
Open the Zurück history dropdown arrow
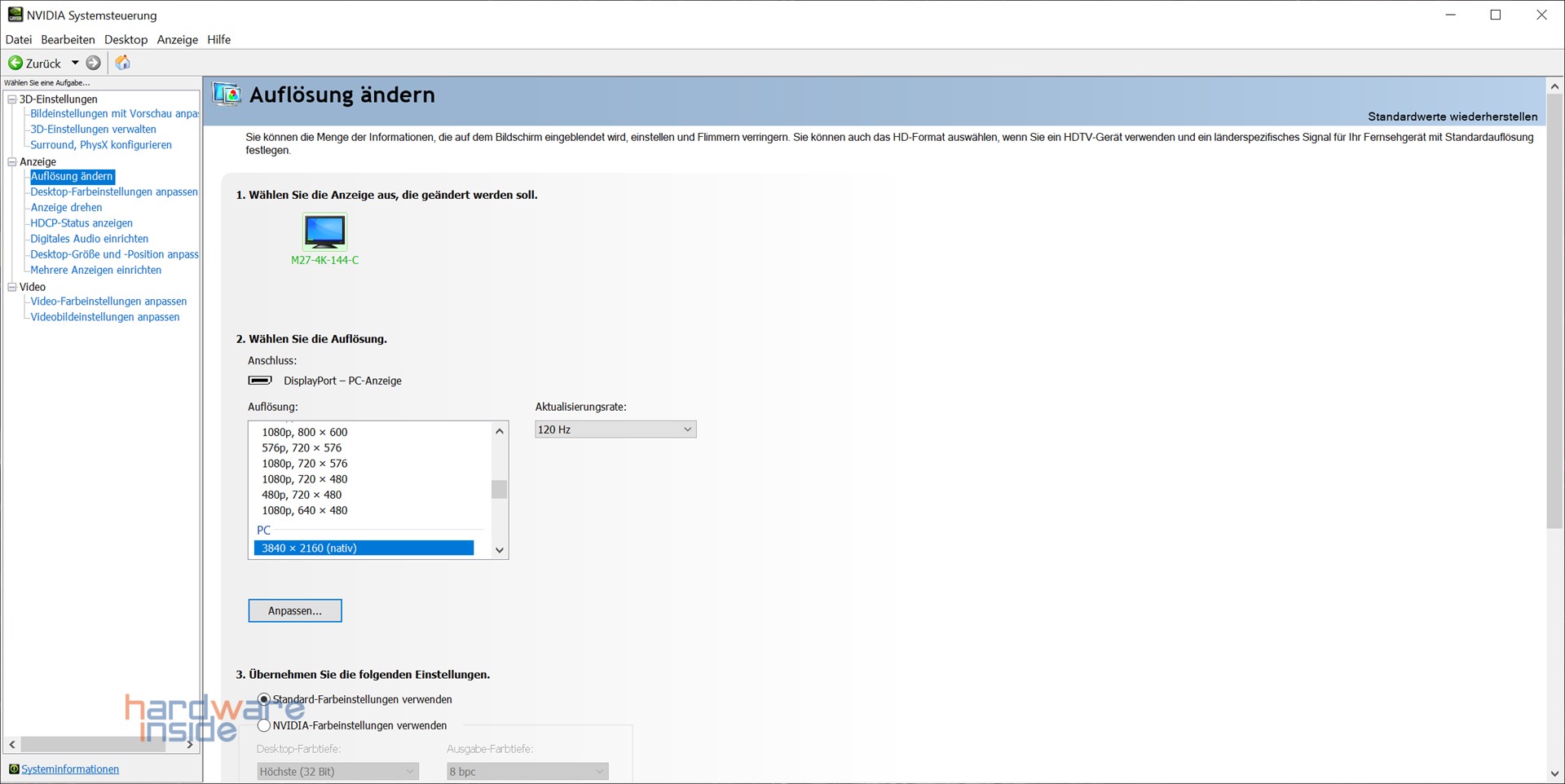pyautogui.click(x=75, y=63)
